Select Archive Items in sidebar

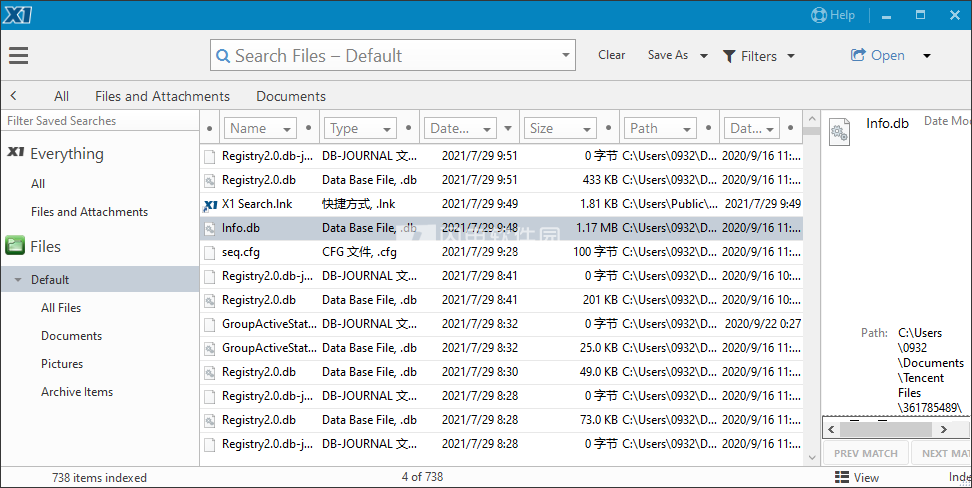(x=77, y=391)
